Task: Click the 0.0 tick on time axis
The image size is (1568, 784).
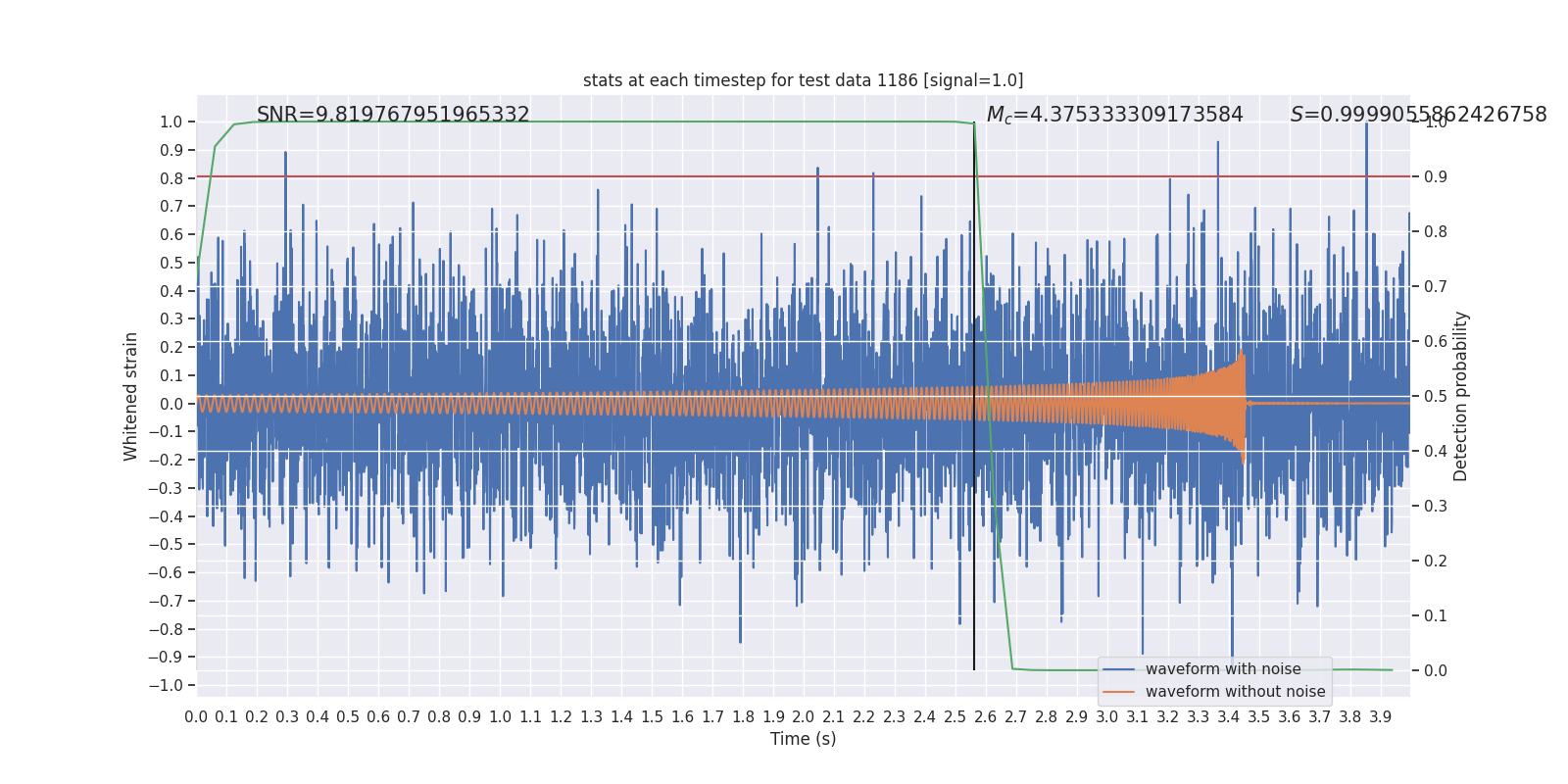Action: point(196,717)
